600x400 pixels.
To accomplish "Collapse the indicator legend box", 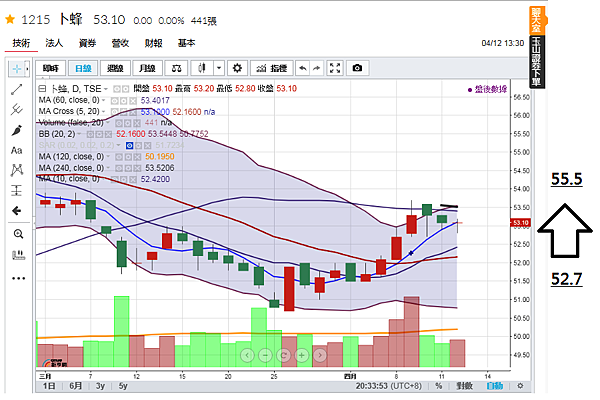I will (42, 89).
